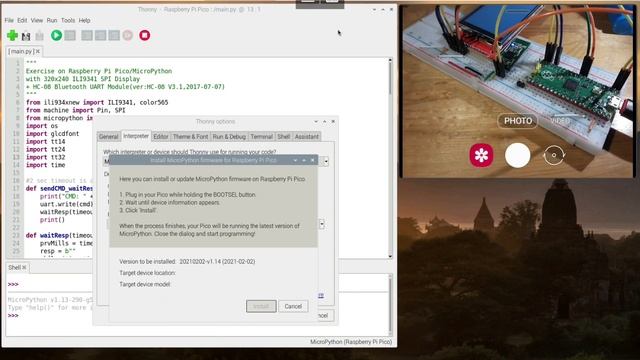Close the Shell panel tab

(x=24, y=268)
